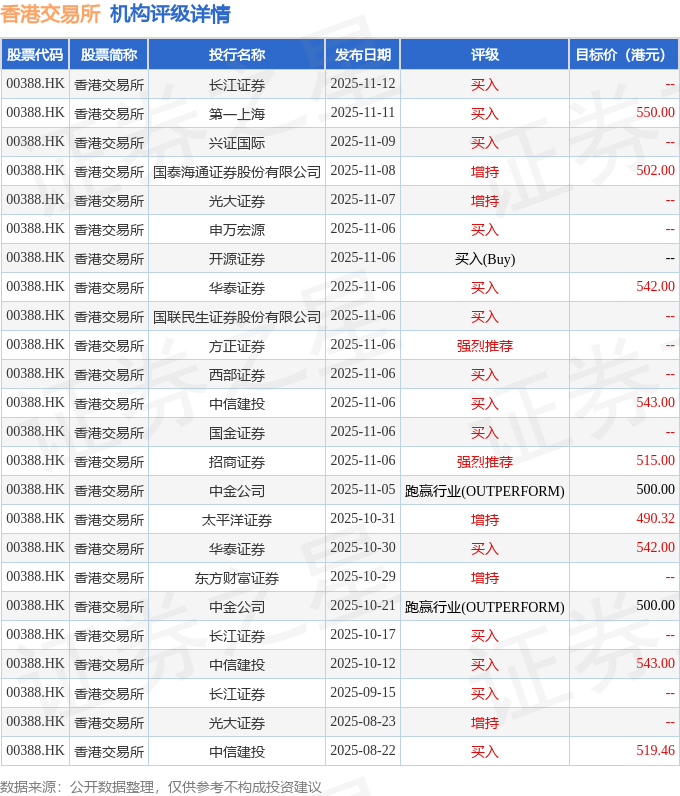
Task: Click the 机构评级详情 heading
Action: pyautogui.click(x=170, y=14)
